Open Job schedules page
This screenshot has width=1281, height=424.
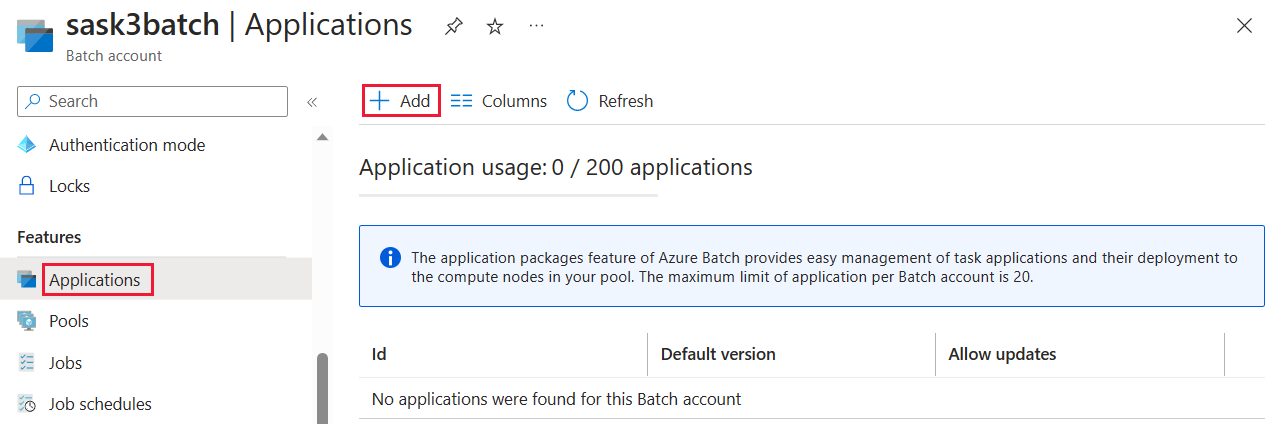point(100,404)
